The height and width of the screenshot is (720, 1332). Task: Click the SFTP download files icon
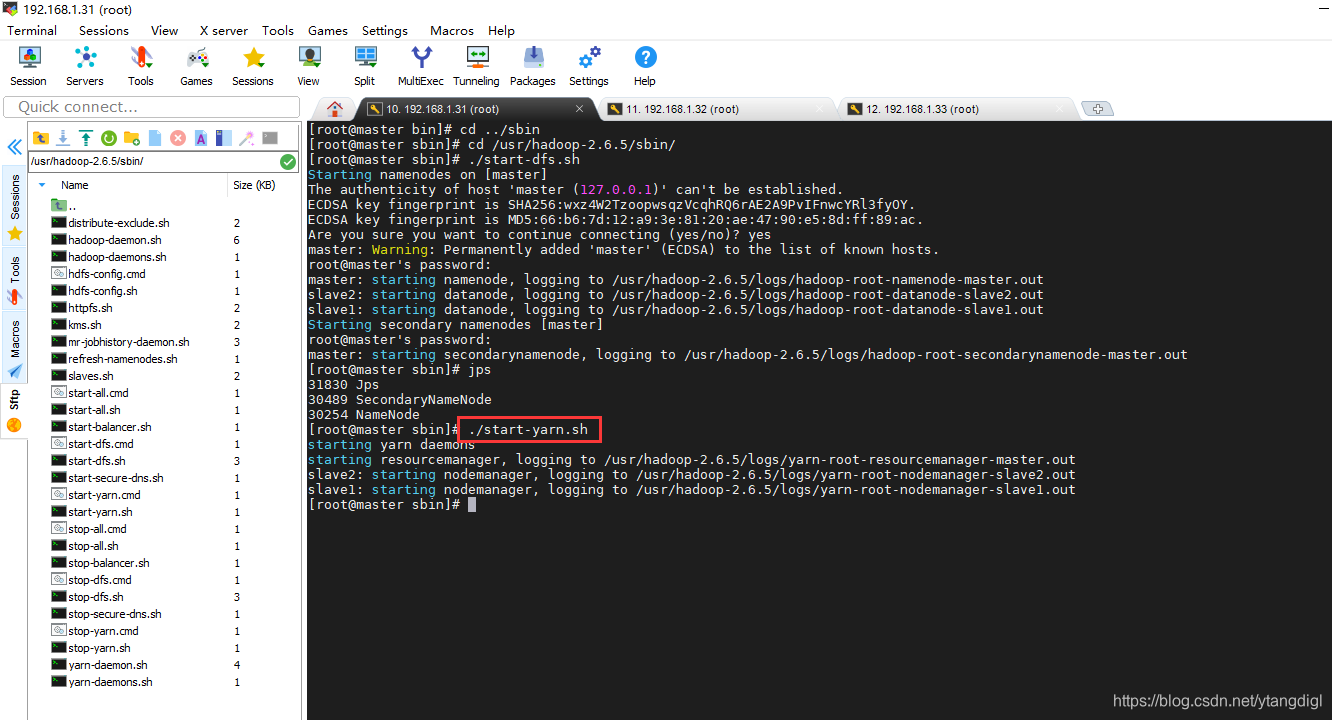[63, 138]
